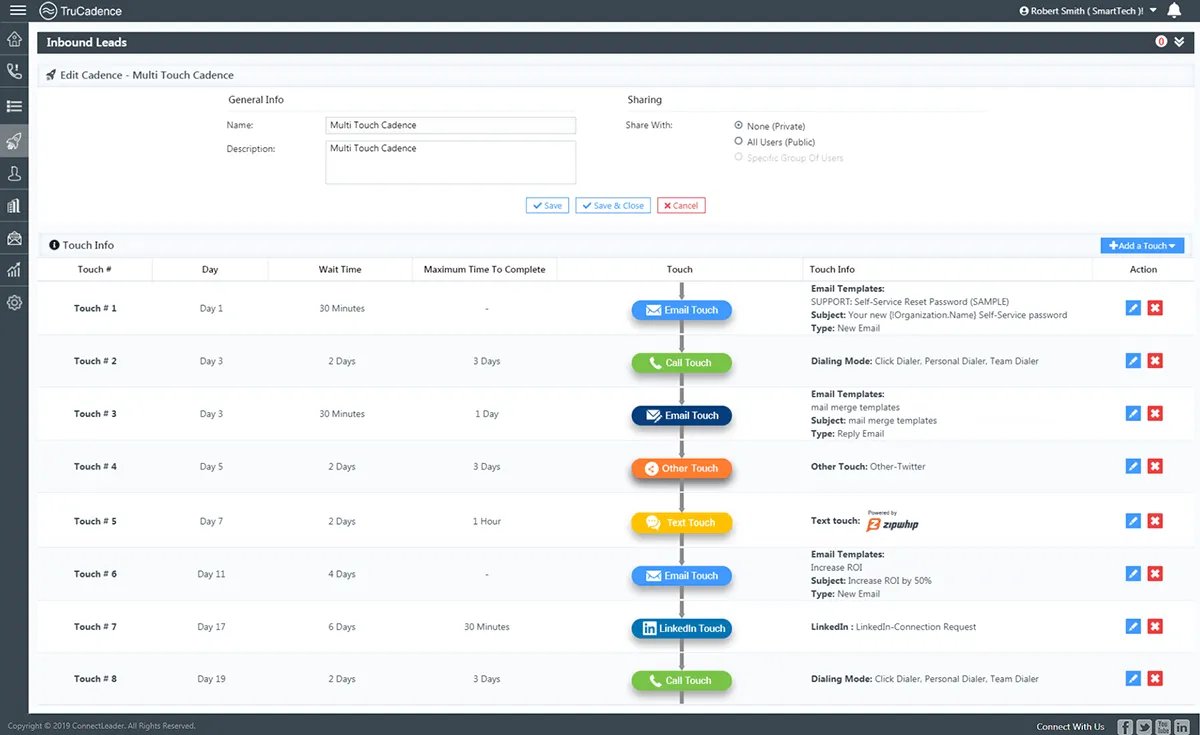Click the LinkedIn Touch step
This screenshot has width=1200, height=735.
681,629
